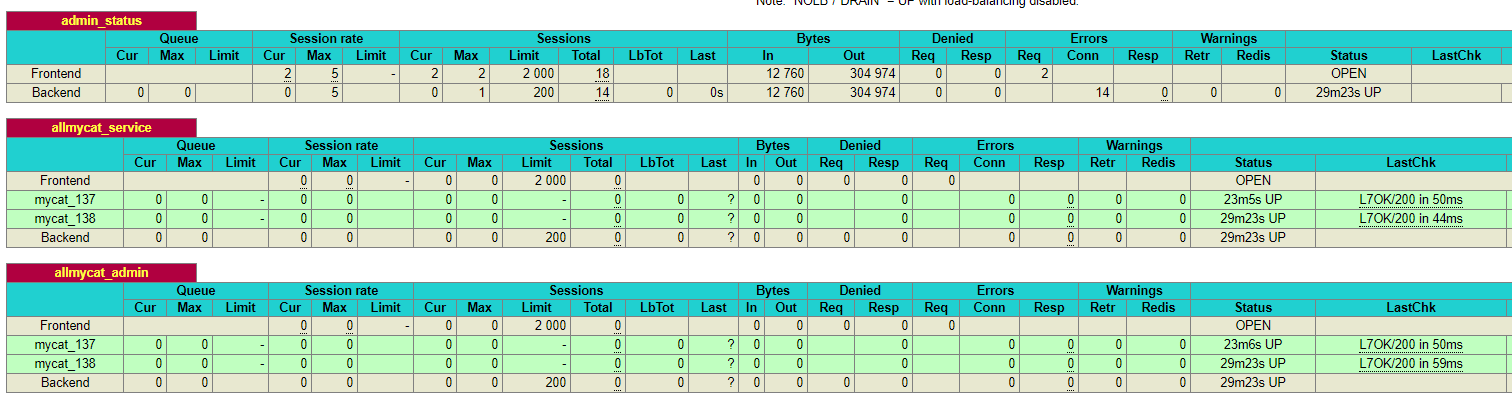Select the '23m5s UP' status cell

tap(1253, 200)
